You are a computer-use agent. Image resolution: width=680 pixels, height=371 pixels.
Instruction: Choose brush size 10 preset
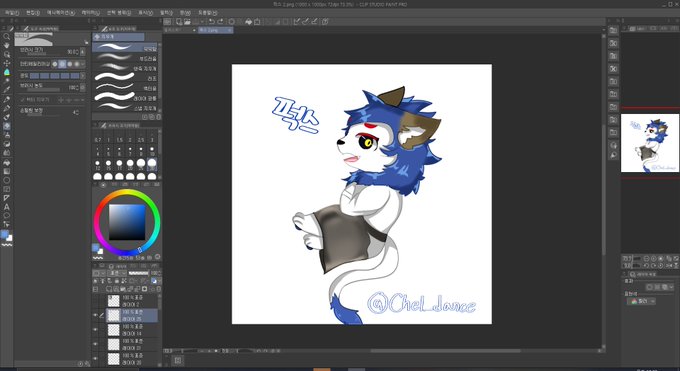tap(152, 151)
